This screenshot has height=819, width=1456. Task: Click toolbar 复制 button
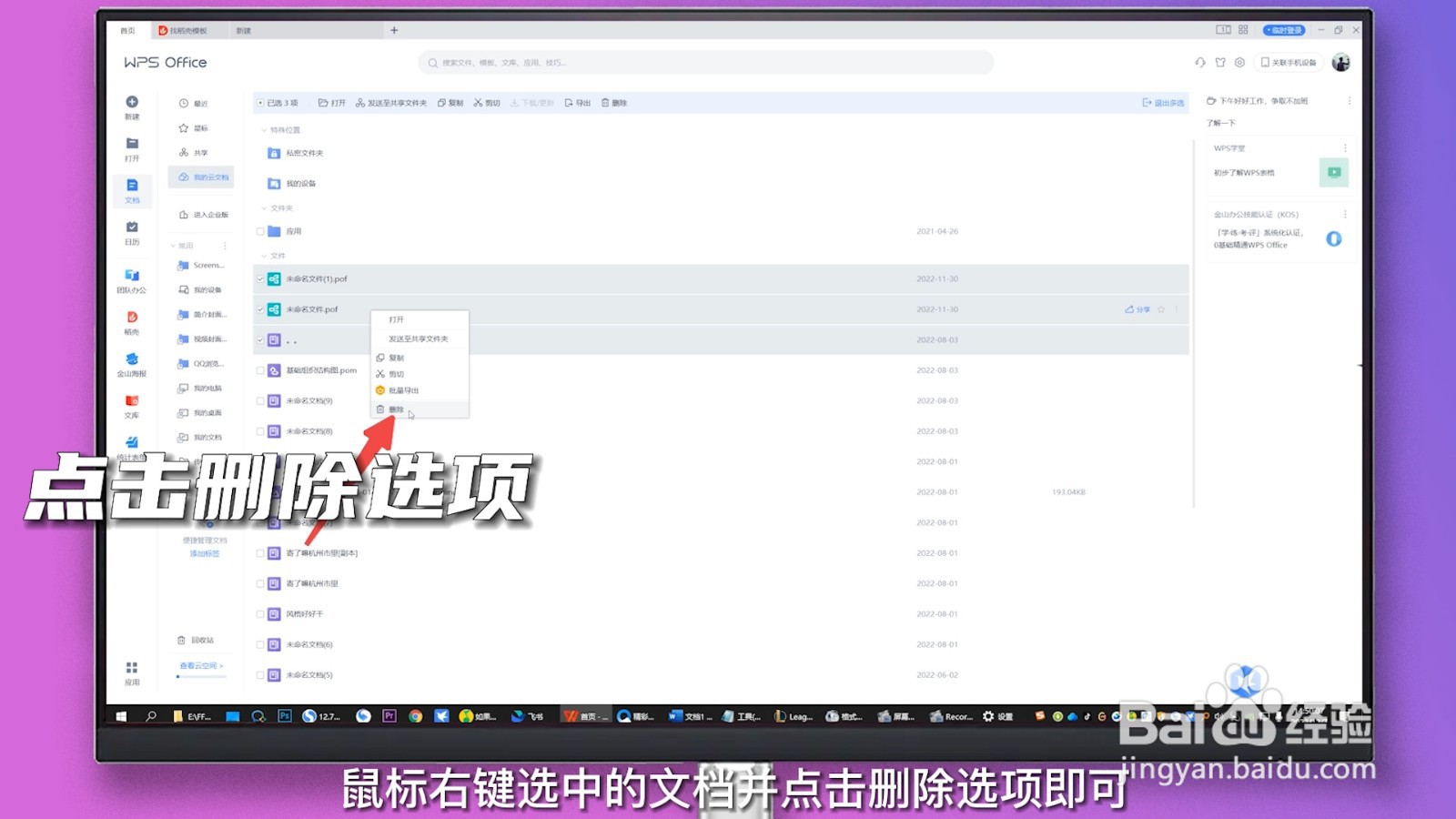click(450, 103)
